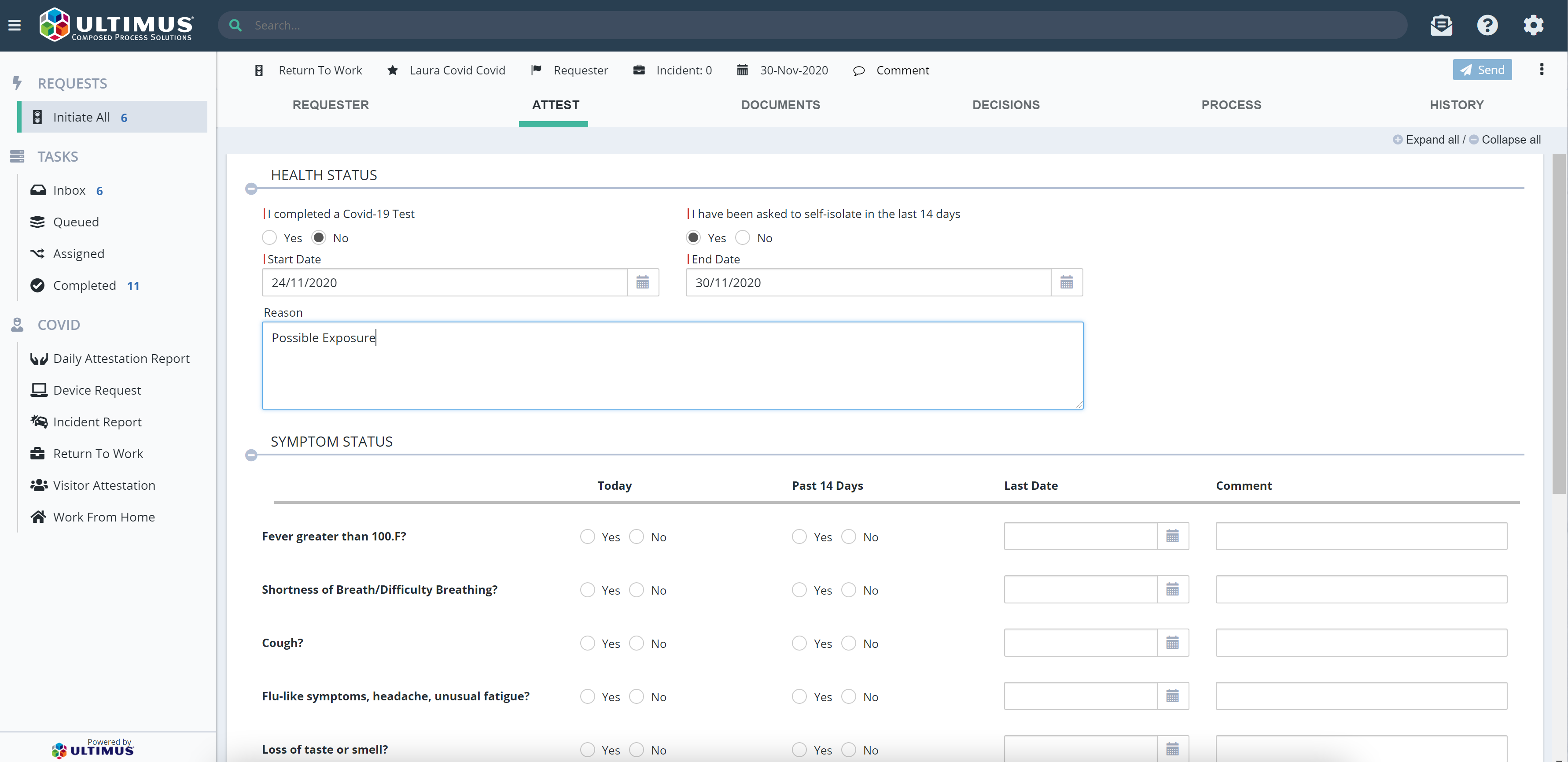Select No for asked to self-isolate
The height and width of the screenshot is (762, 1568).
[743, 237]
